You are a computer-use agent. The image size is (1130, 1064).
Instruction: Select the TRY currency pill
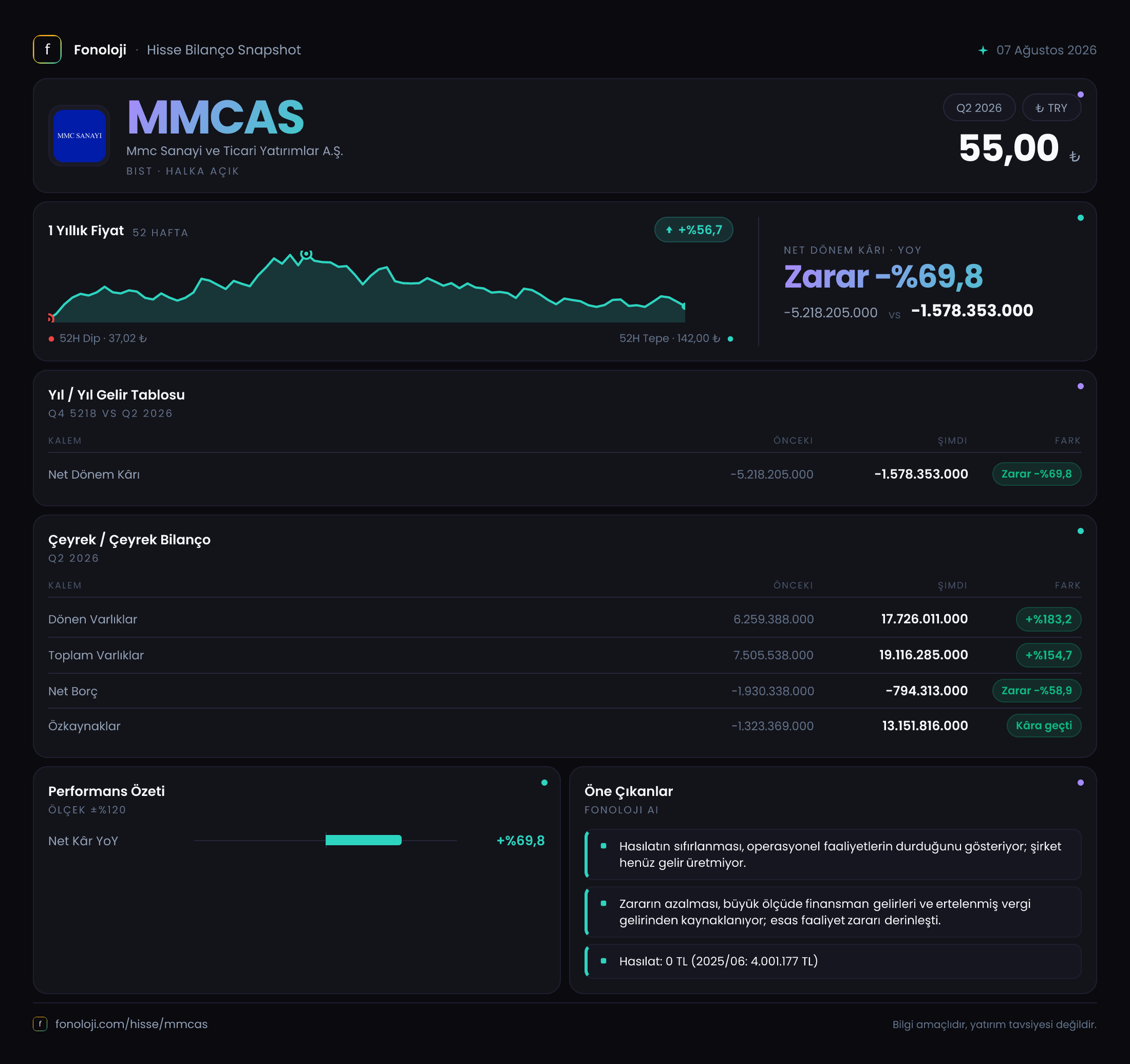1051,107
